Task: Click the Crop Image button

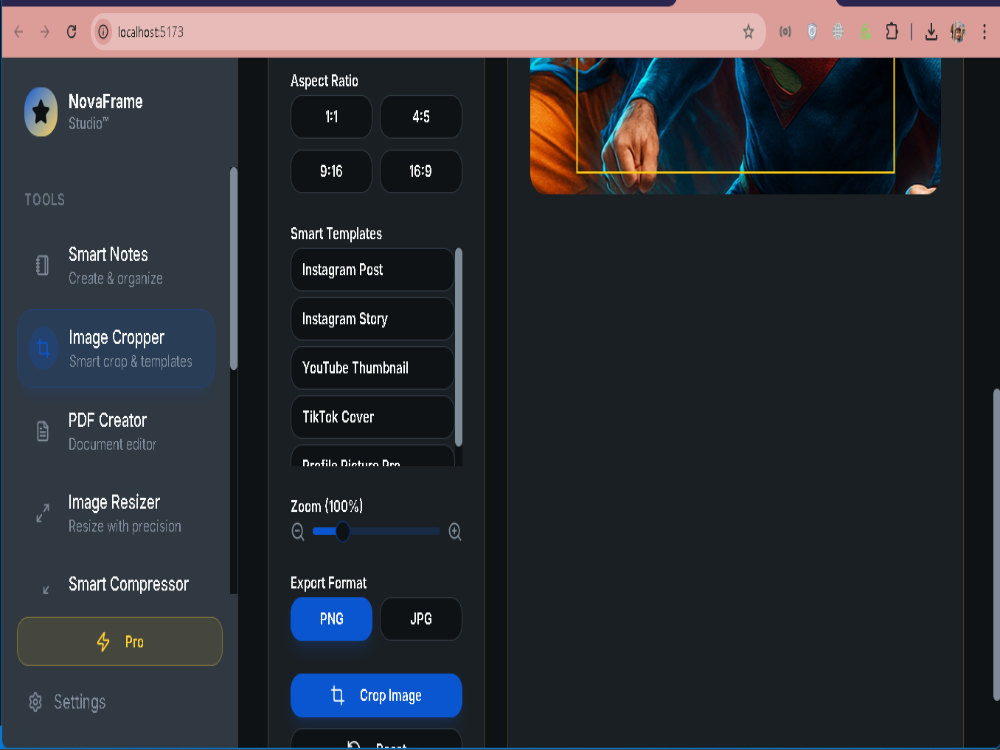Action: click(x=376, y=695)
